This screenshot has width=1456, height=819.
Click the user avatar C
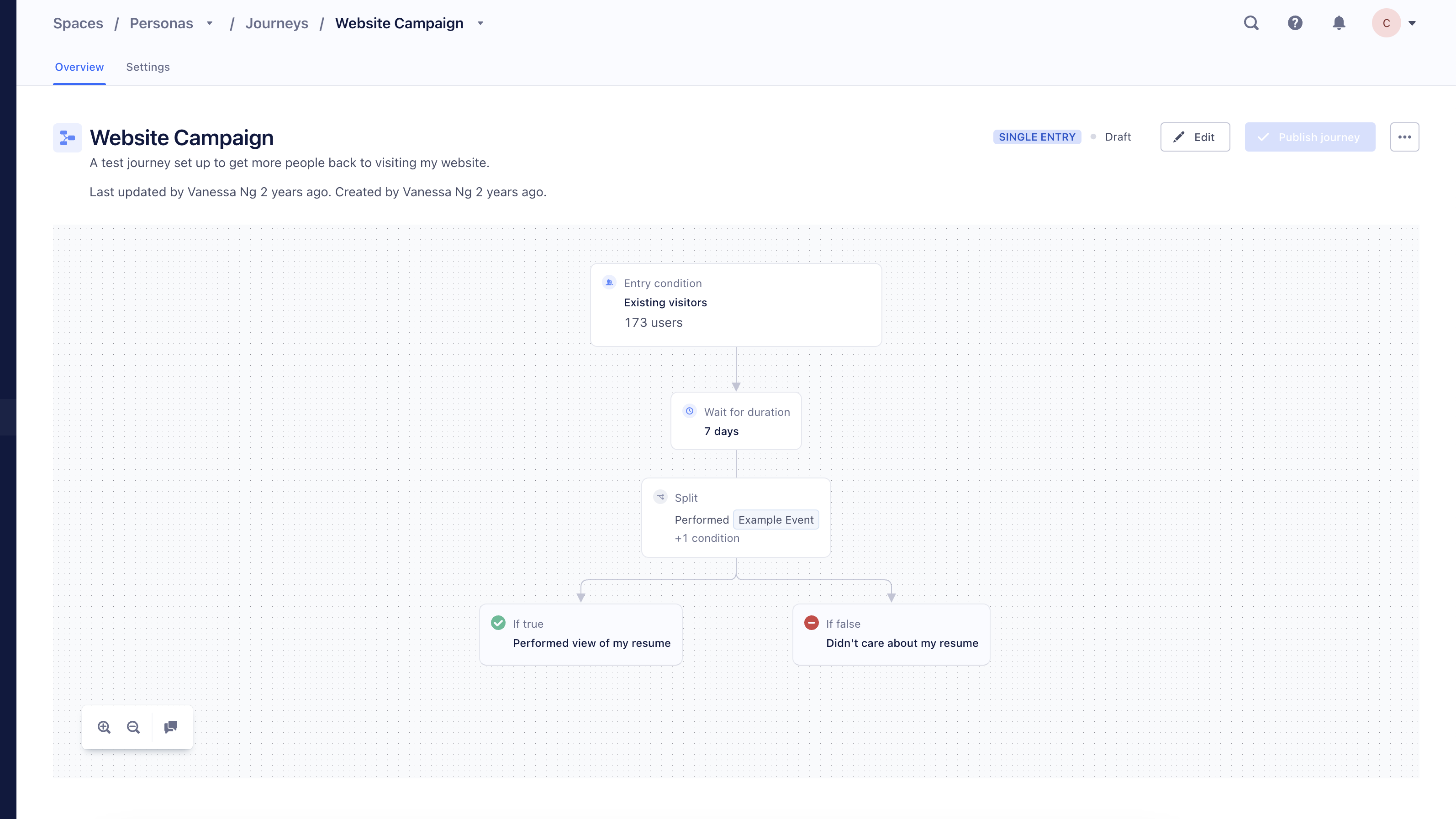[x=1386, y=23]
